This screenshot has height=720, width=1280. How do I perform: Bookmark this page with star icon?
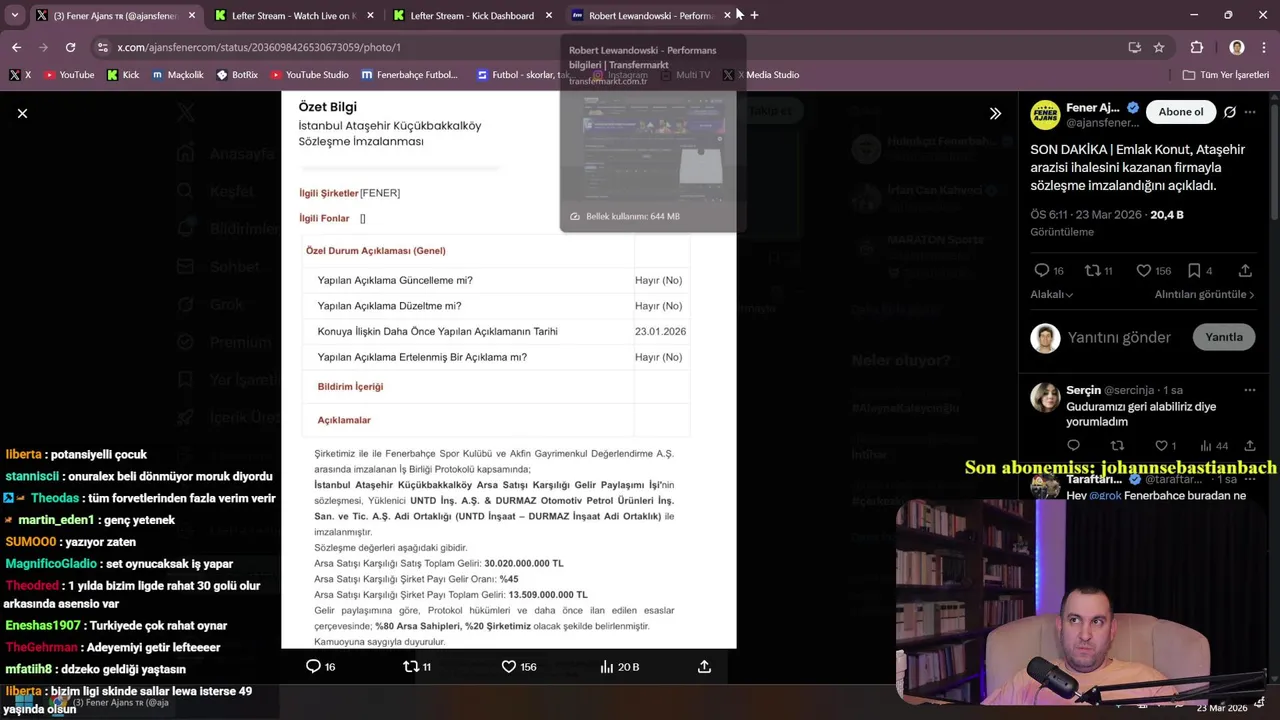pyautogui.click(x=1159, y=47)
